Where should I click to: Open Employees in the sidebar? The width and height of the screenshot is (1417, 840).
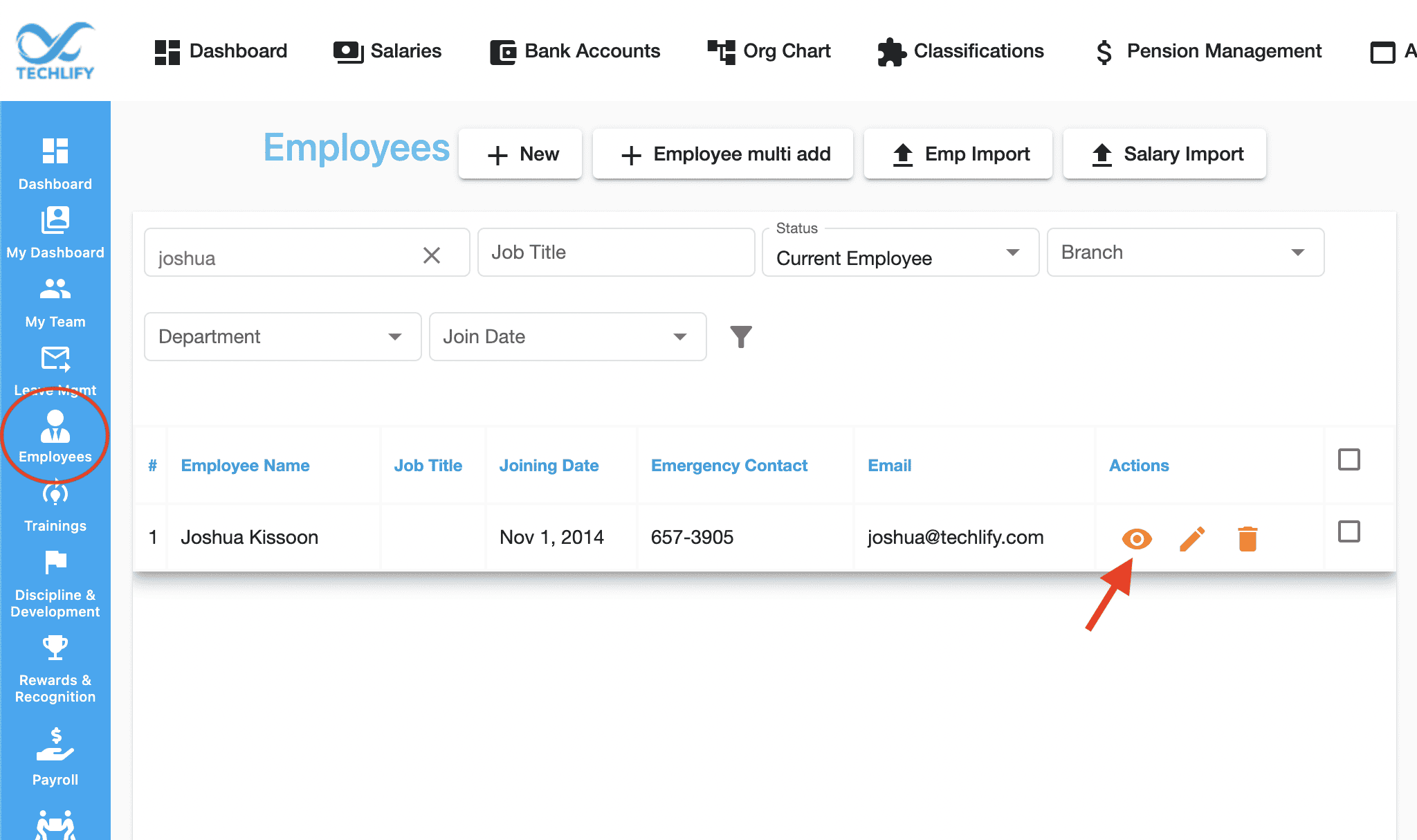click(x=55, y=437)
